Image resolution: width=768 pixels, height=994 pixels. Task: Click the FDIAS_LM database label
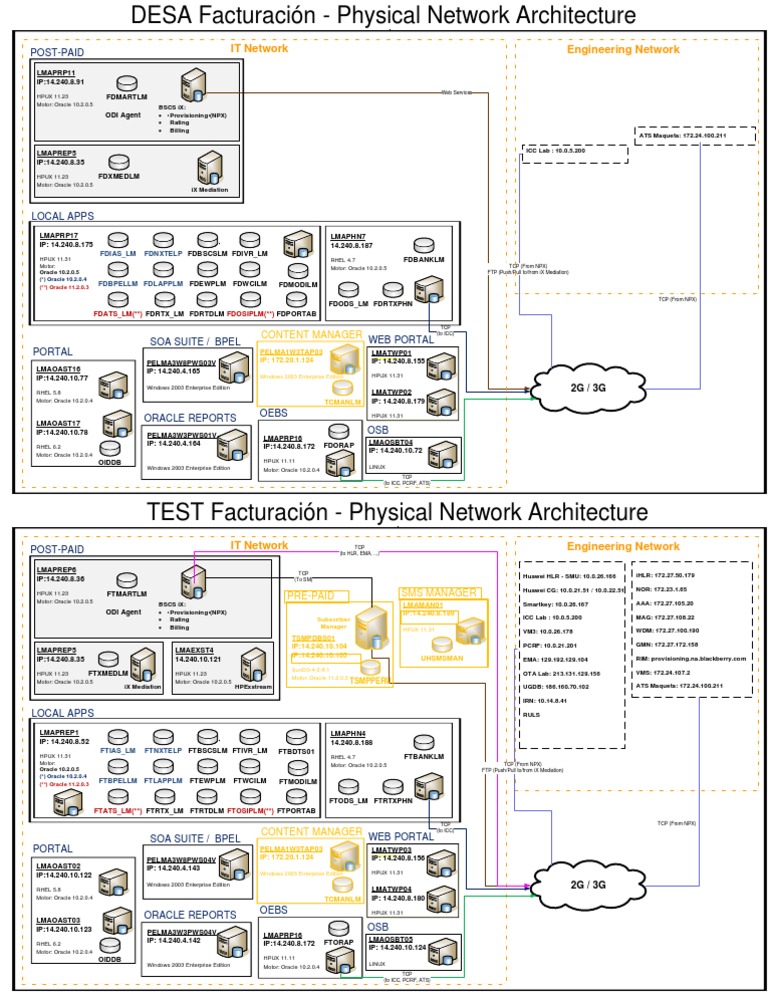coord(118,254)
